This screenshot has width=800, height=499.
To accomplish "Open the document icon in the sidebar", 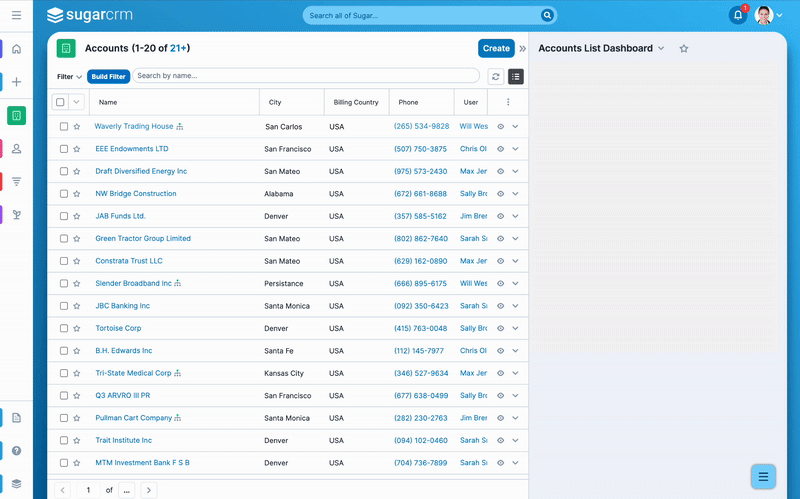I will [16, 418].
